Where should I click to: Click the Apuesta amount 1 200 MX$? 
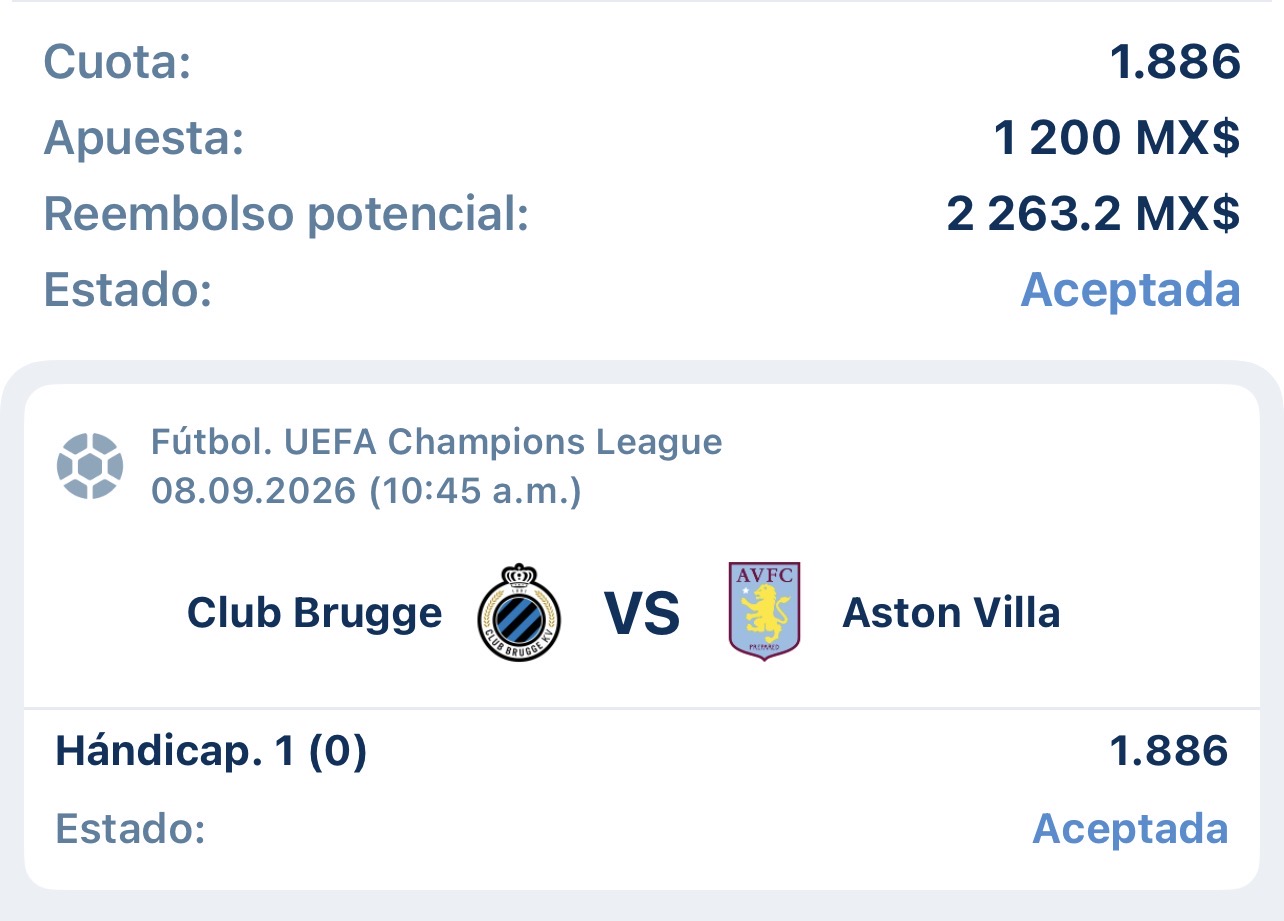pos(1117,139)
